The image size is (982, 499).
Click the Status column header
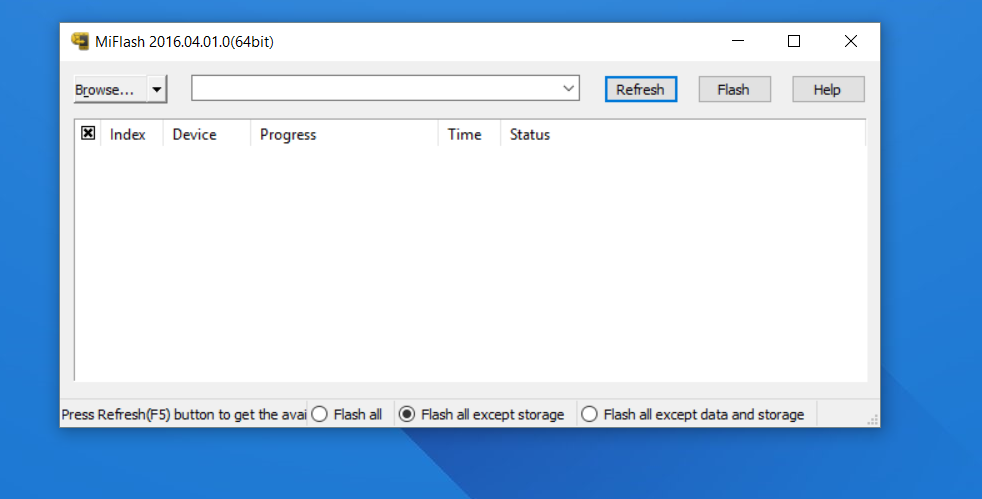click(x=530, y=134)
